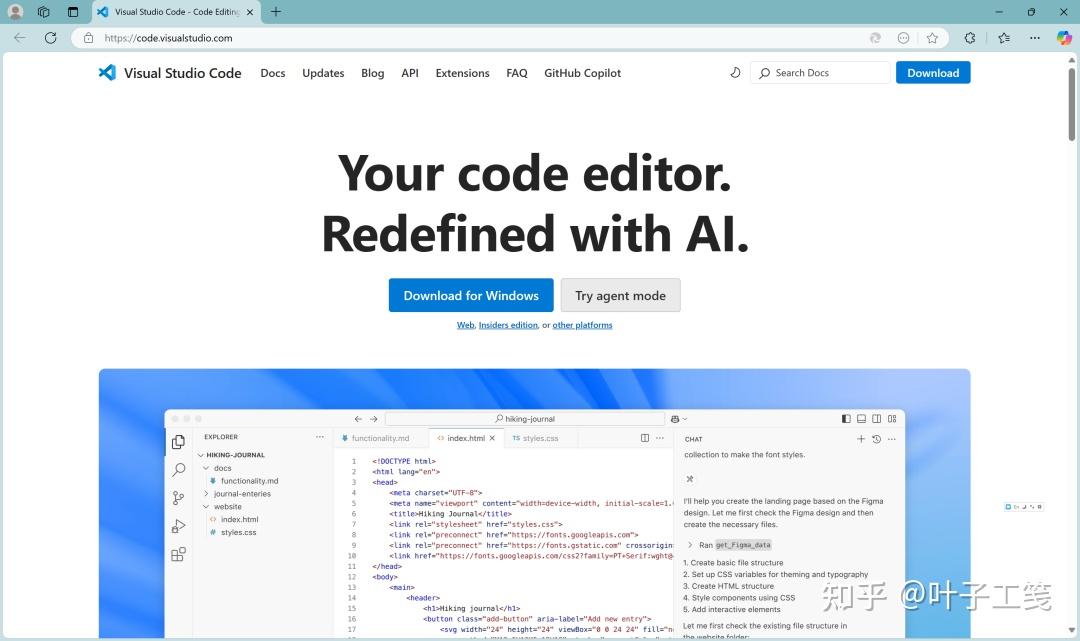
Task: Toggle the bottom panel layout icon
Action: click(x=861, y=419)
